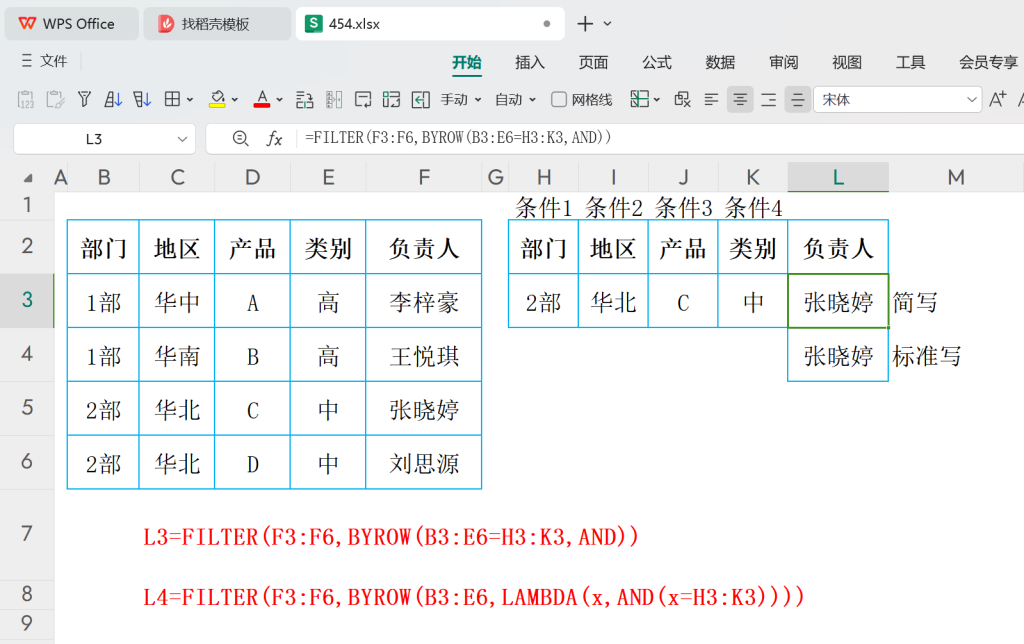The image size is (1024, 644).
Task: Click the align right icon
Action: coord(769,99)
